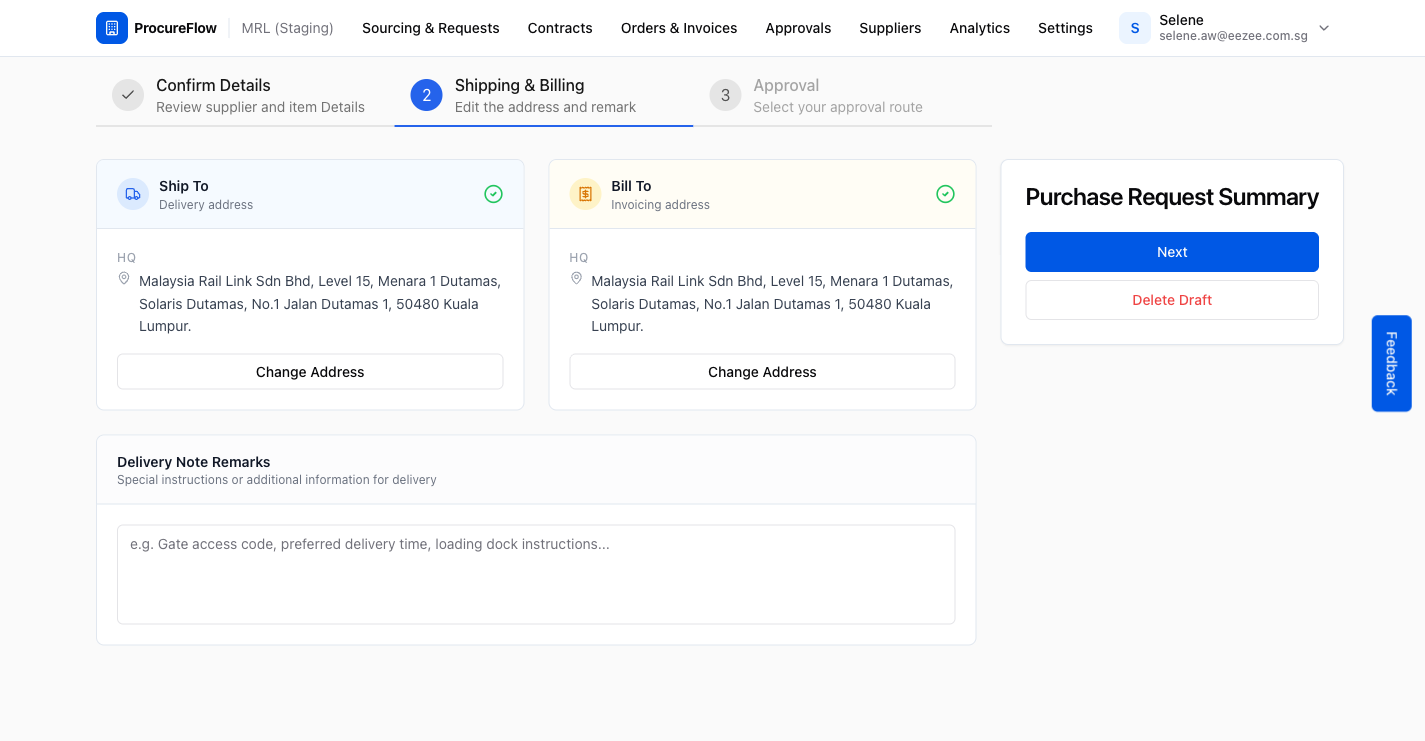Viewport: 1425px width, 741px height.
Task: Click the MRL (Staging) environment label
Action: [288, 28]
